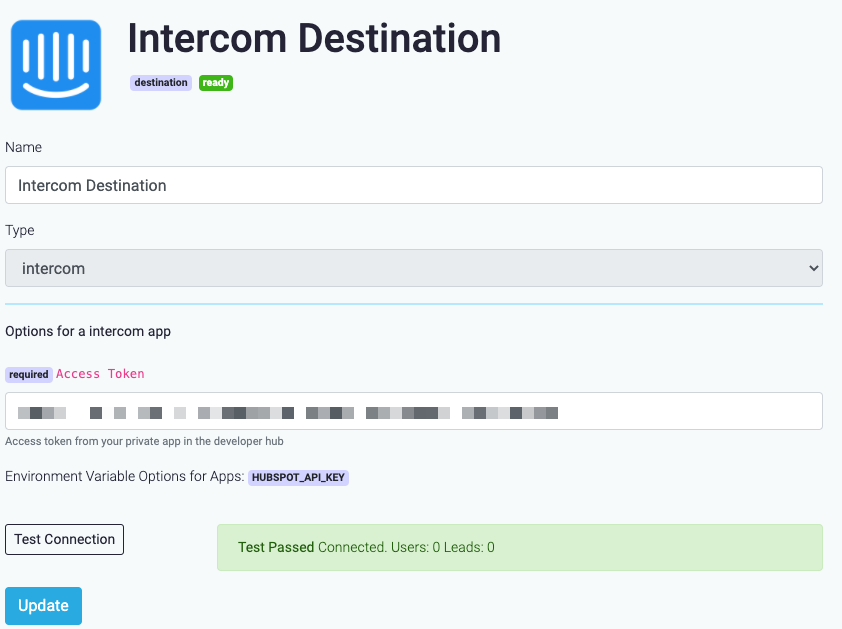Click the Access Token input field

pos(413,411)
